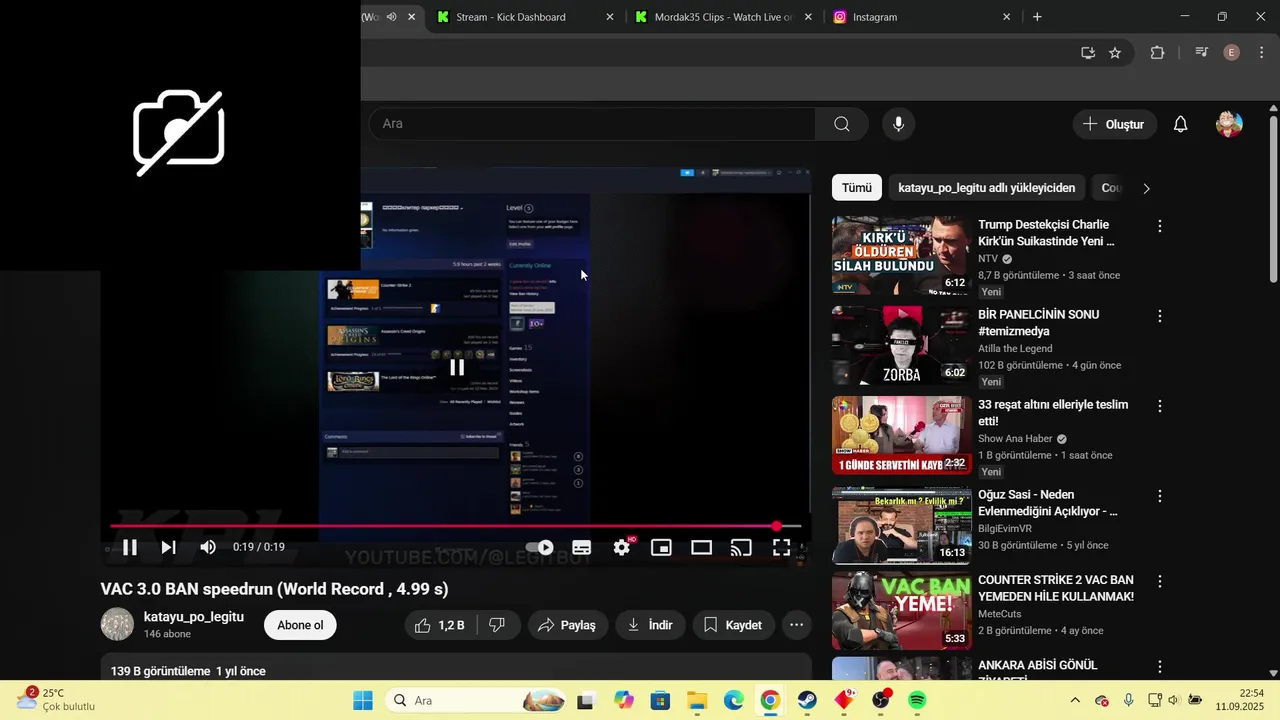
Task: Open File Explorer from the taskbar
Action: click(x=697, y=701)
